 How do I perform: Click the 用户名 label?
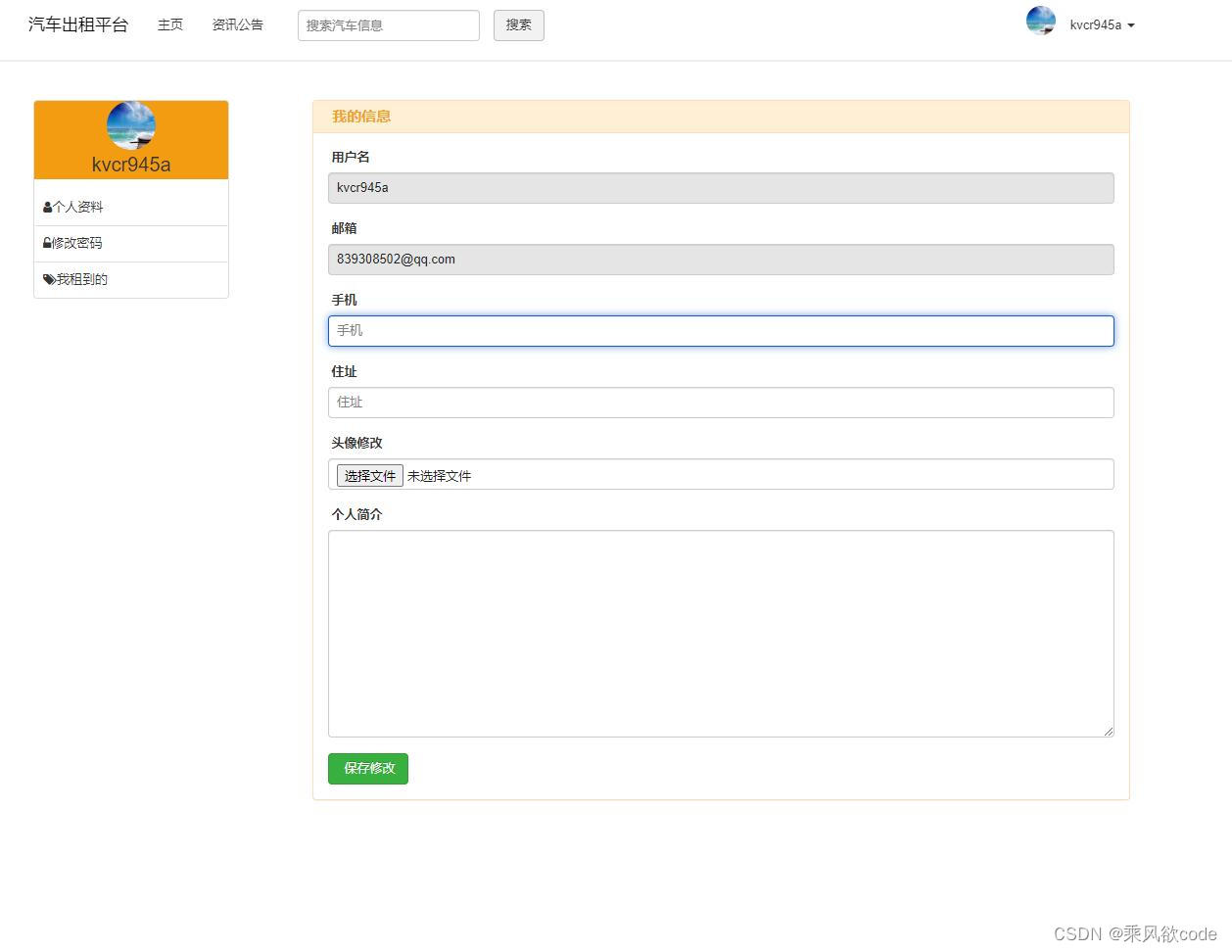click(351, 157)
